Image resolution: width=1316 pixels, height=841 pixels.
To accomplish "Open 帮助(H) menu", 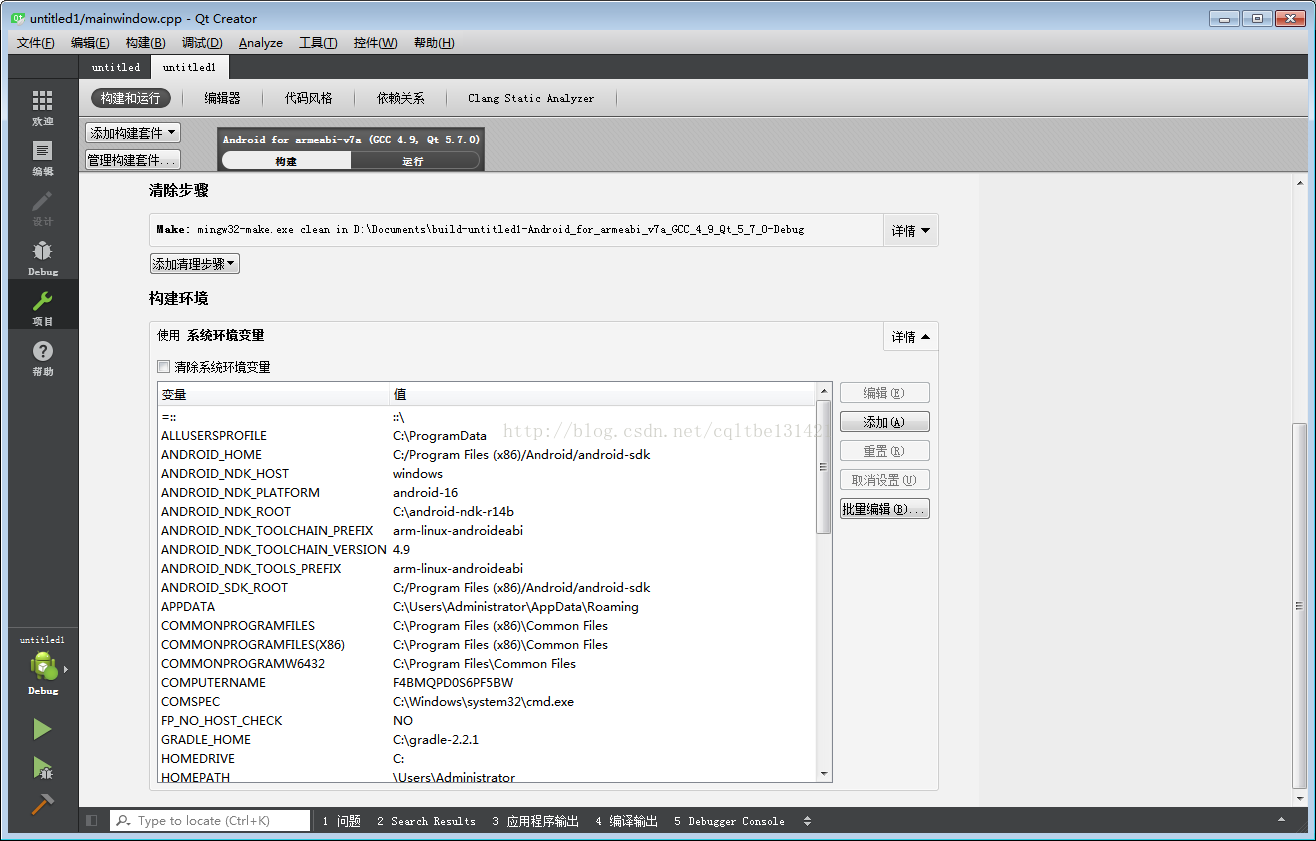I will coord(434,43).
